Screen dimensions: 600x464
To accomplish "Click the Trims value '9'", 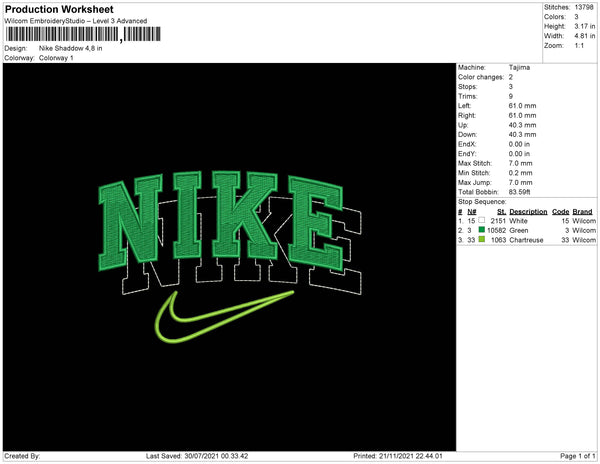I will 511,96.
